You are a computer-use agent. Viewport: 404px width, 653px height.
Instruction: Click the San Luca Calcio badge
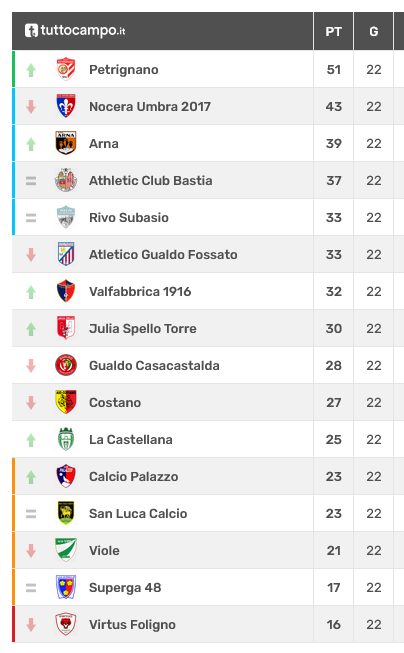pos(66,513)
